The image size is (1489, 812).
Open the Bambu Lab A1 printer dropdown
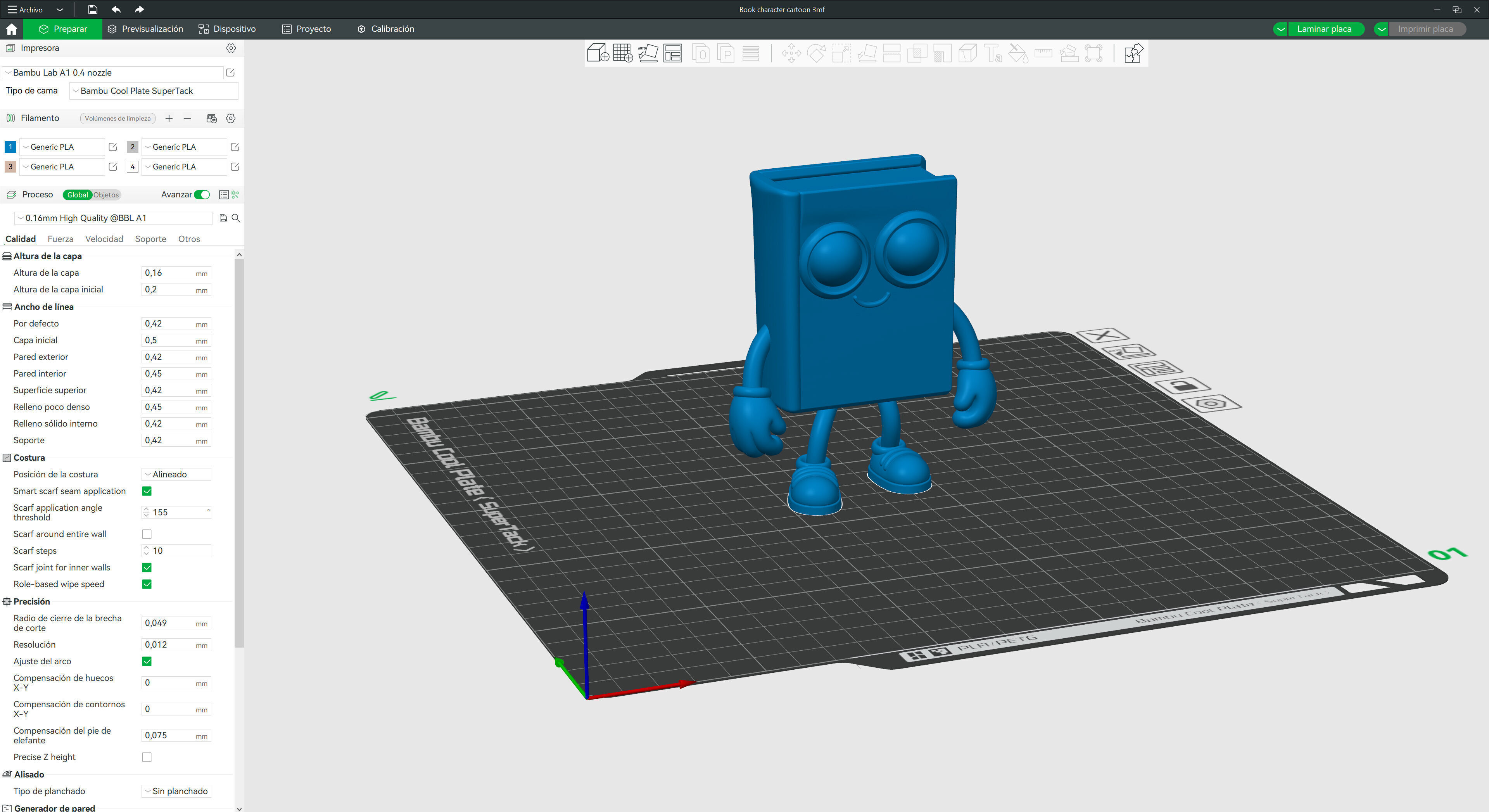pyautogui.click(x=113, y=72)
